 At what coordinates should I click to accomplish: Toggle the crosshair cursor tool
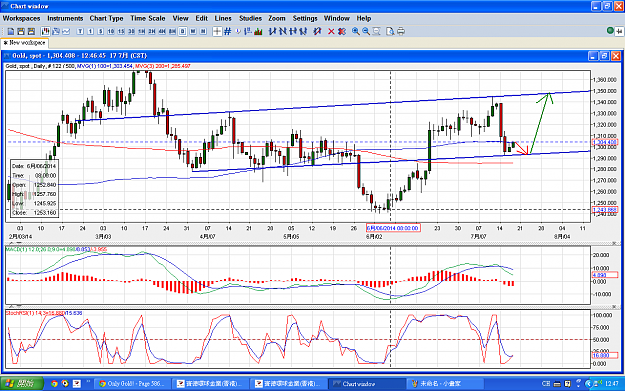tap(217, 31)
